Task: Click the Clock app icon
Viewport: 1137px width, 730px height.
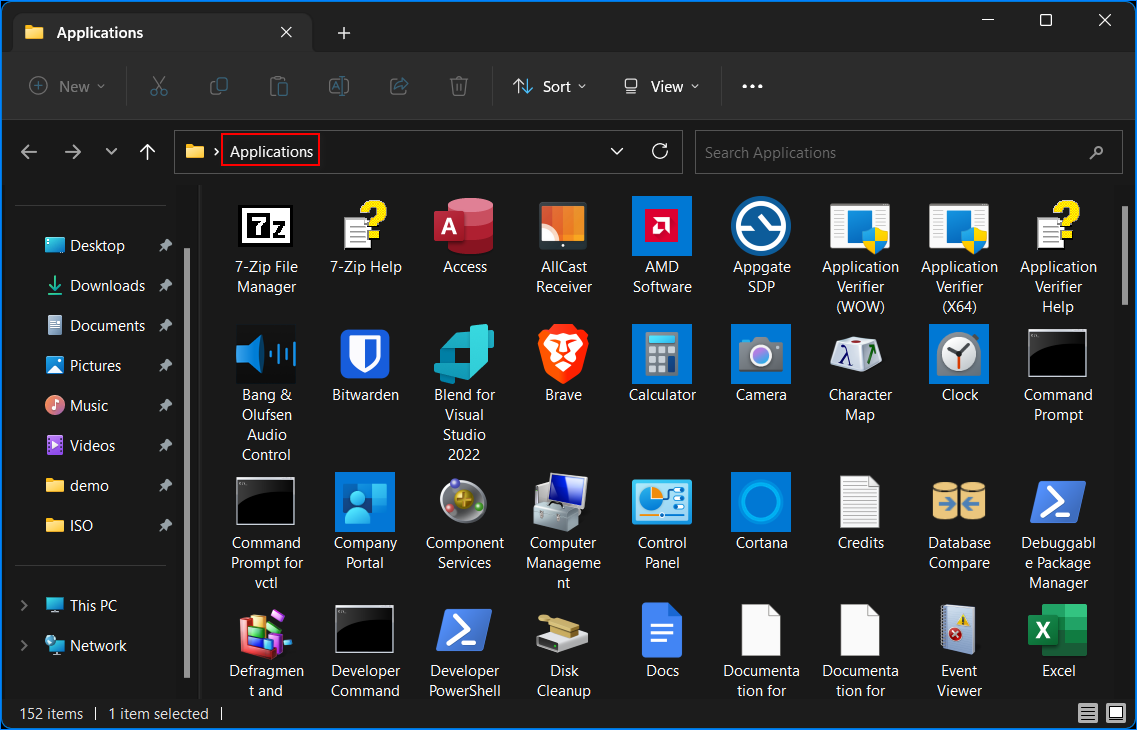Action: point(959,354)
